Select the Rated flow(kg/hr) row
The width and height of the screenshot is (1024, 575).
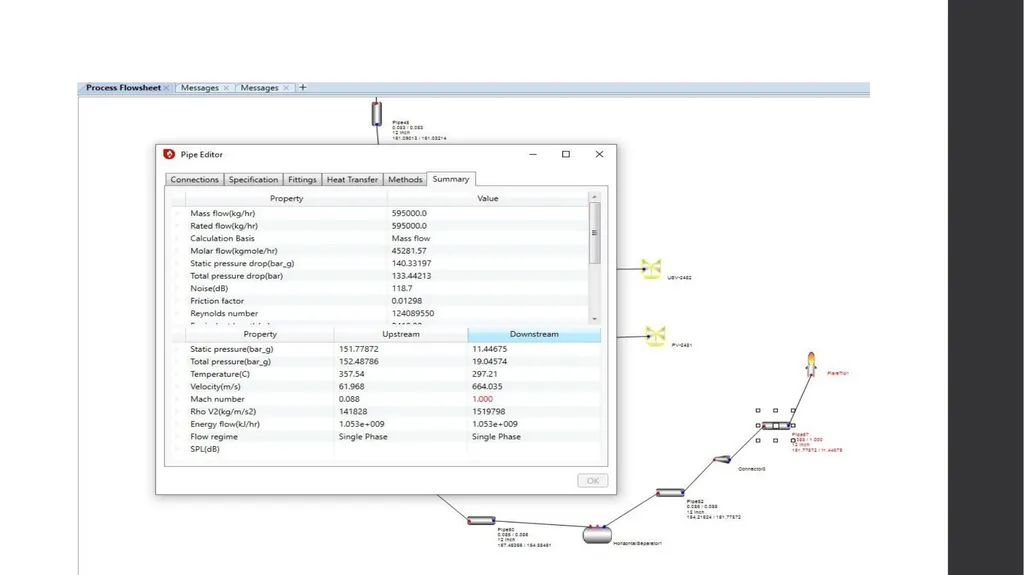(380, 225)
